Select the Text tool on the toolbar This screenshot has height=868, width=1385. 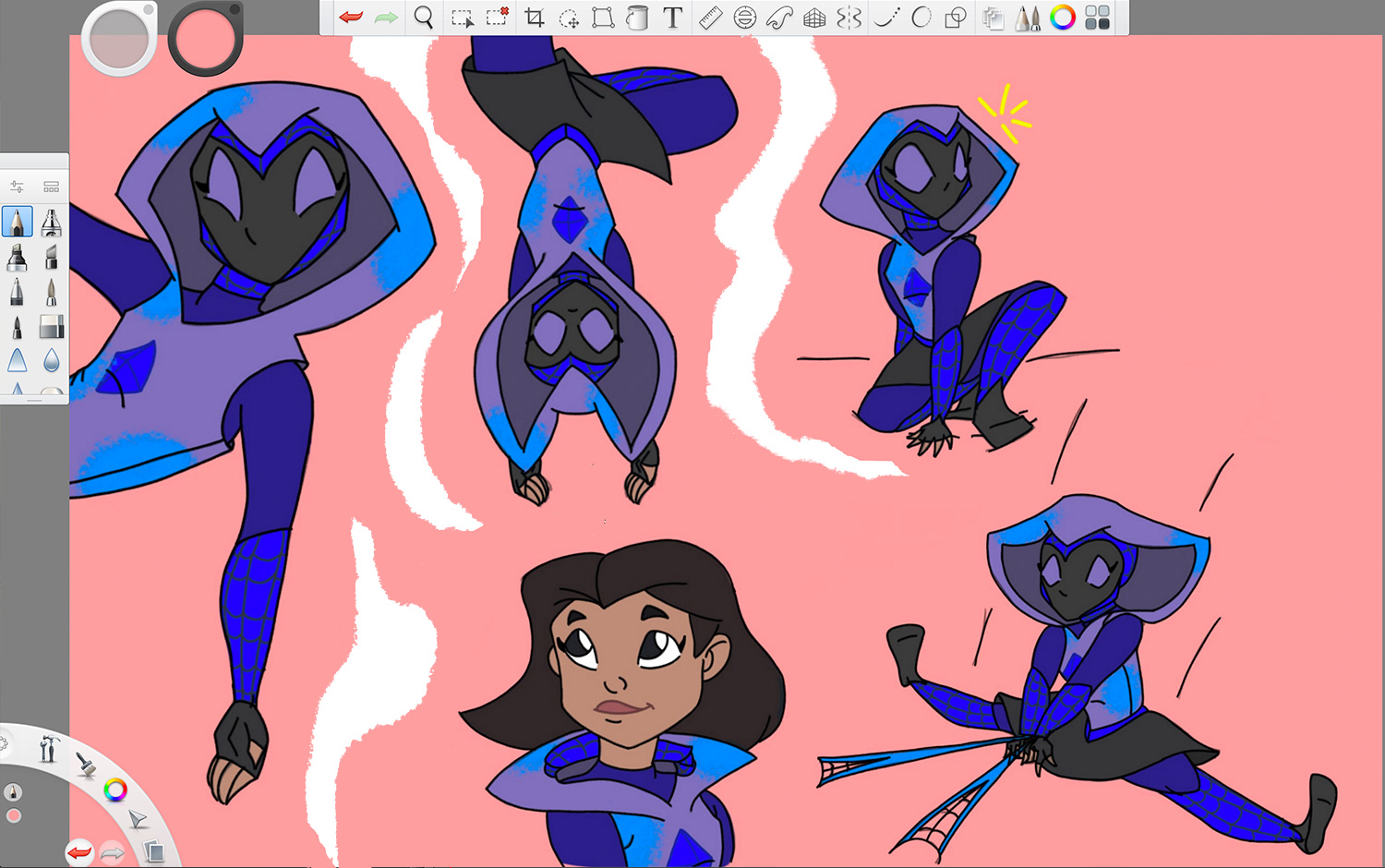672,17
